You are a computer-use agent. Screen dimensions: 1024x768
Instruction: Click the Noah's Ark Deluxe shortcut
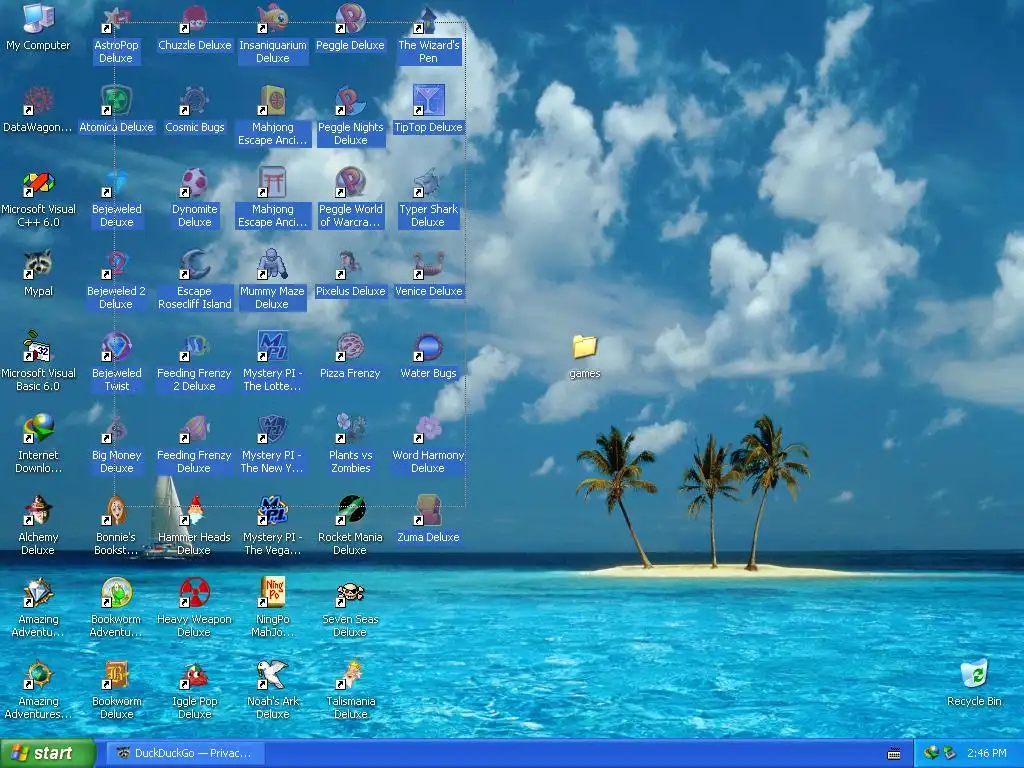[272, 674]
